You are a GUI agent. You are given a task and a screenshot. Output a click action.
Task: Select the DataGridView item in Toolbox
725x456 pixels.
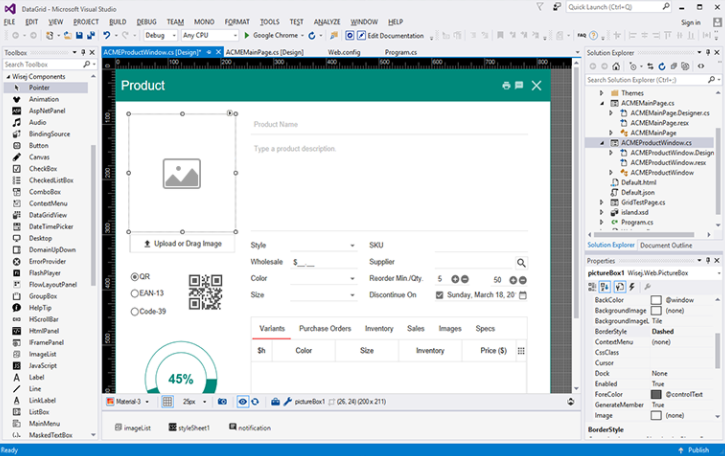coord(47,215)
